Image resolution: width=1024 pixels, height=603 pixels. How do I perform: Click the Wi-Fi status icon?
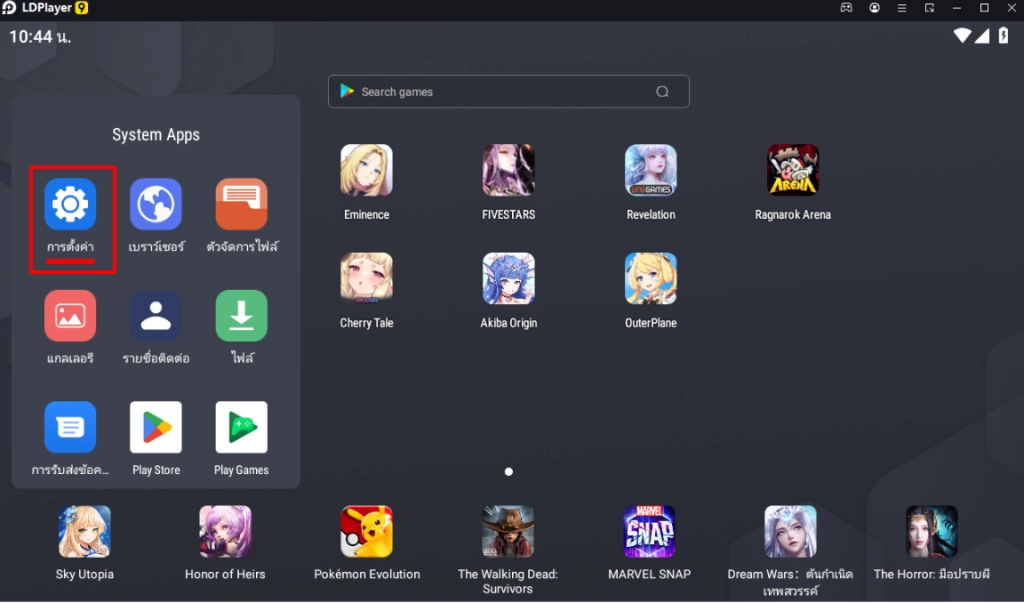pos(962,36)
